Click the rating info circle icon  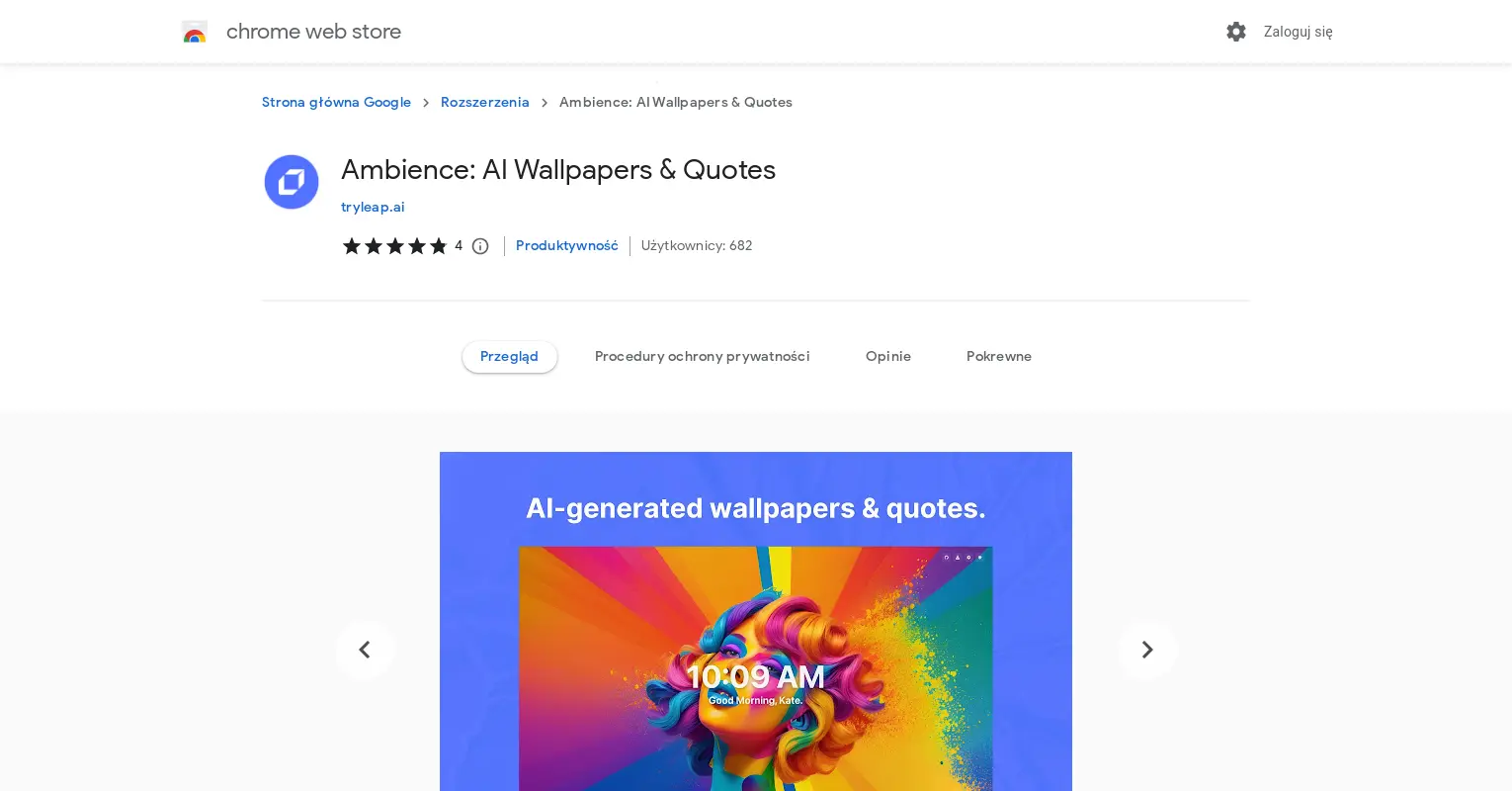pos(480,246)
